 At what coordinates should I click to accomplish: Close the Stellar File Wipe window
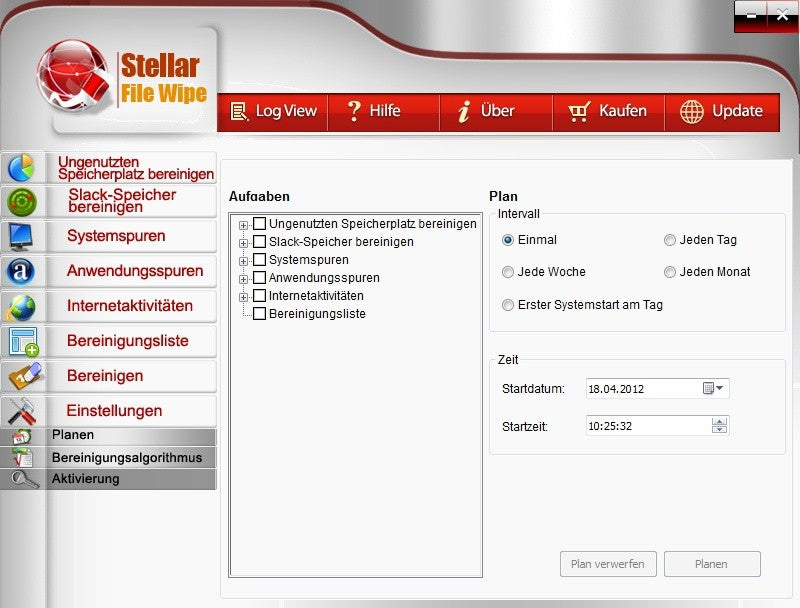point(782,16)
